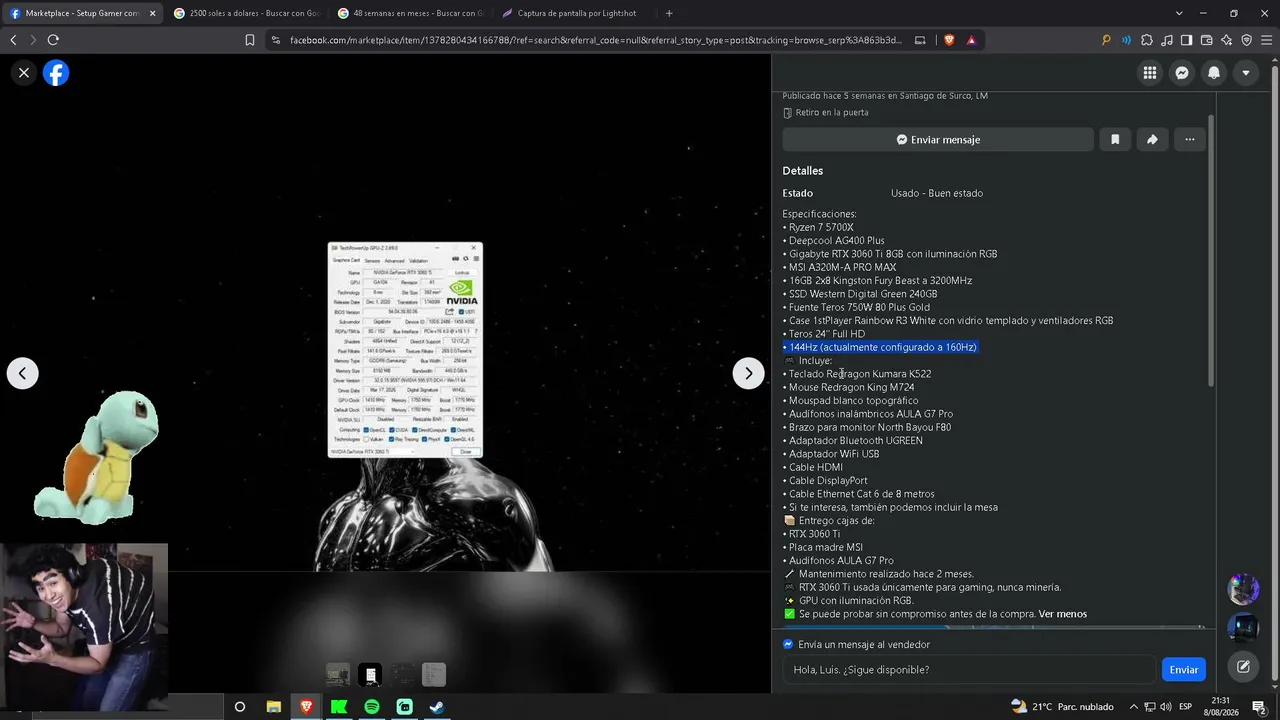Screen dimensions: 1280x720
Task: Click the zoom magnifier icon in address bar
Action: point(1106,40)
